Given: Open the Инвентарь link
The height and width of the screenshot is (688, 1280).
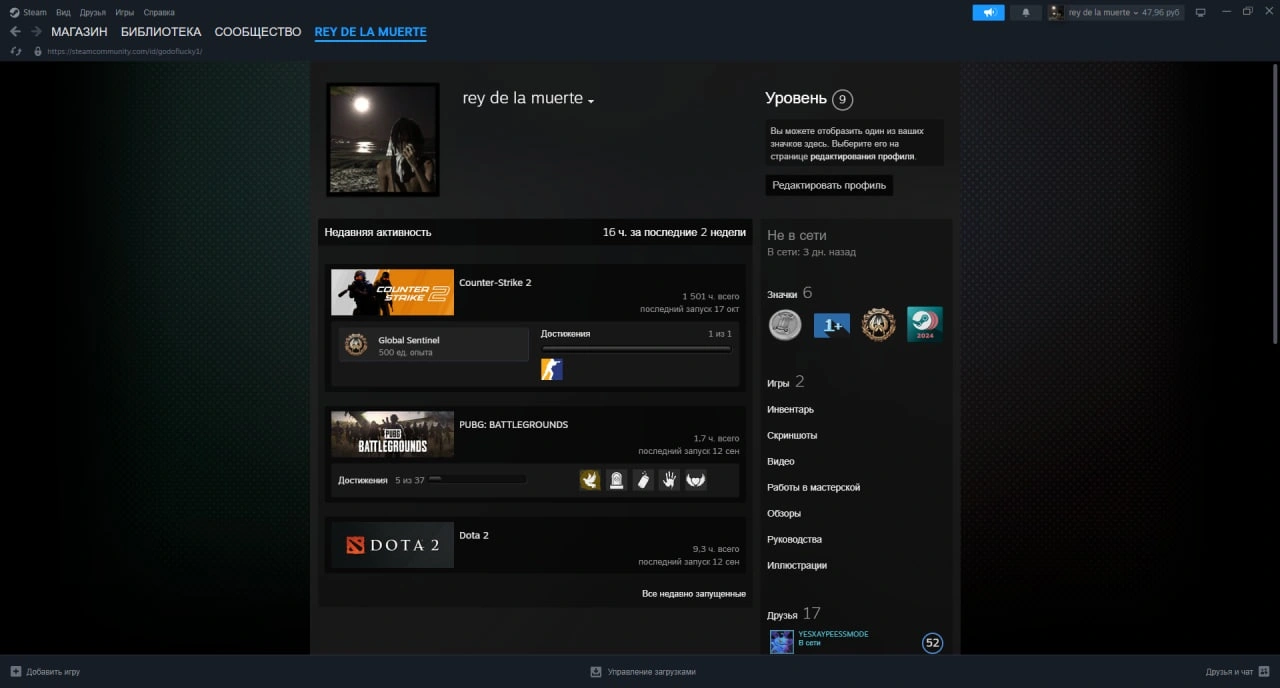Looking at the screenshot, I should [x=790, y=409].
